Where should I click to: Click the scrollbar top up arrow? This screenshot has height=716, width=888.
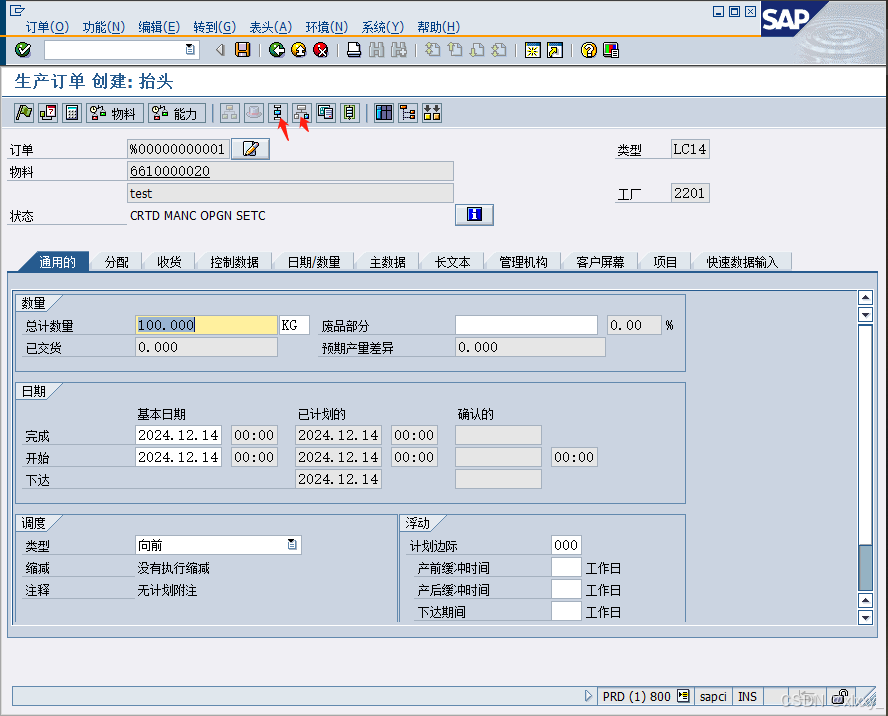[865, 297]
